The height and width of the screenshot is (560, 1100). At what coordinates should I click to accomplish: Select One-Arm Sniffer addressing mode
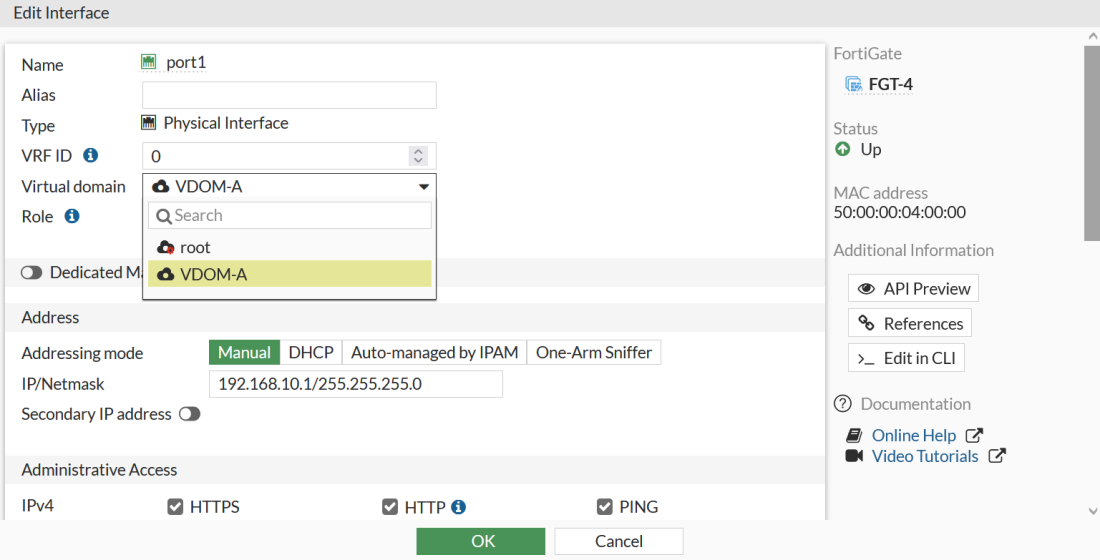[x=594, y=352]
